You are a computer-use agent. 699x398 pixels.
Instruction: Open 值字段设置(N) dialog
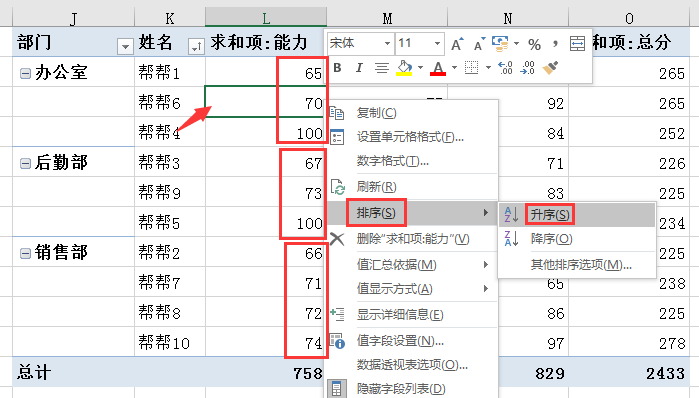tap(412, 341)
